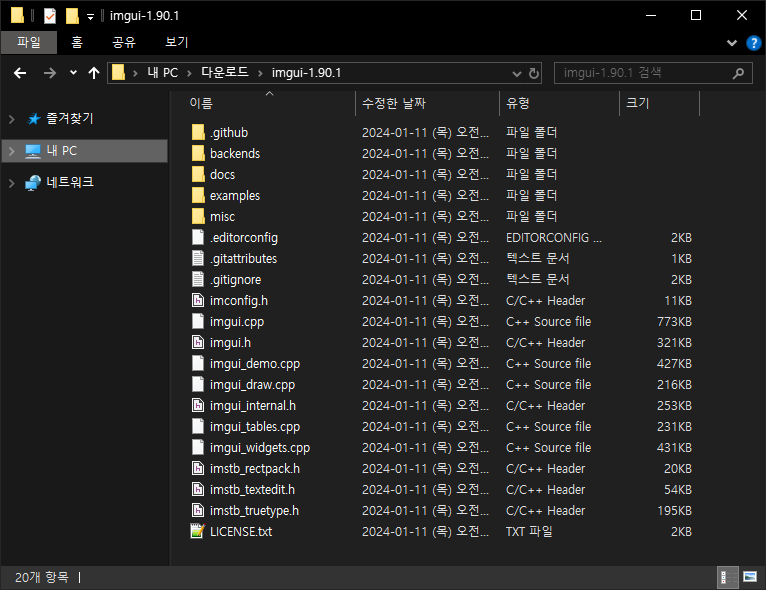Refresh the current folder view
This screenshot has height=590, width=766.
pyautogui.click(x=534, y=73)
